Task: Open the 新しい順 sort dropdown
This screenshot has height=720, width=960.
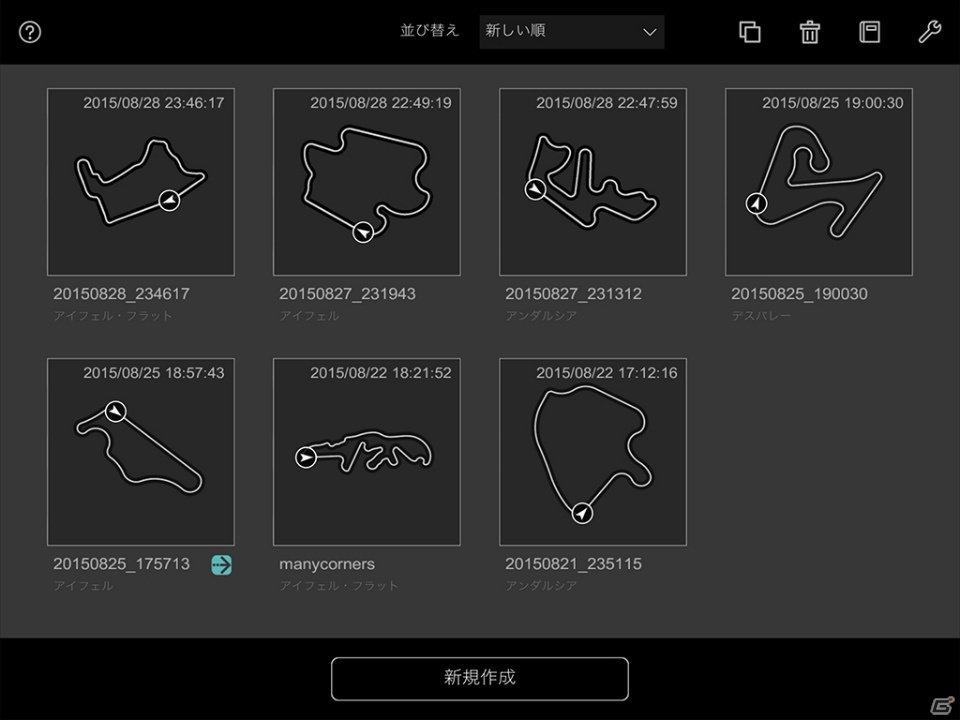Action: click(572, 32)
